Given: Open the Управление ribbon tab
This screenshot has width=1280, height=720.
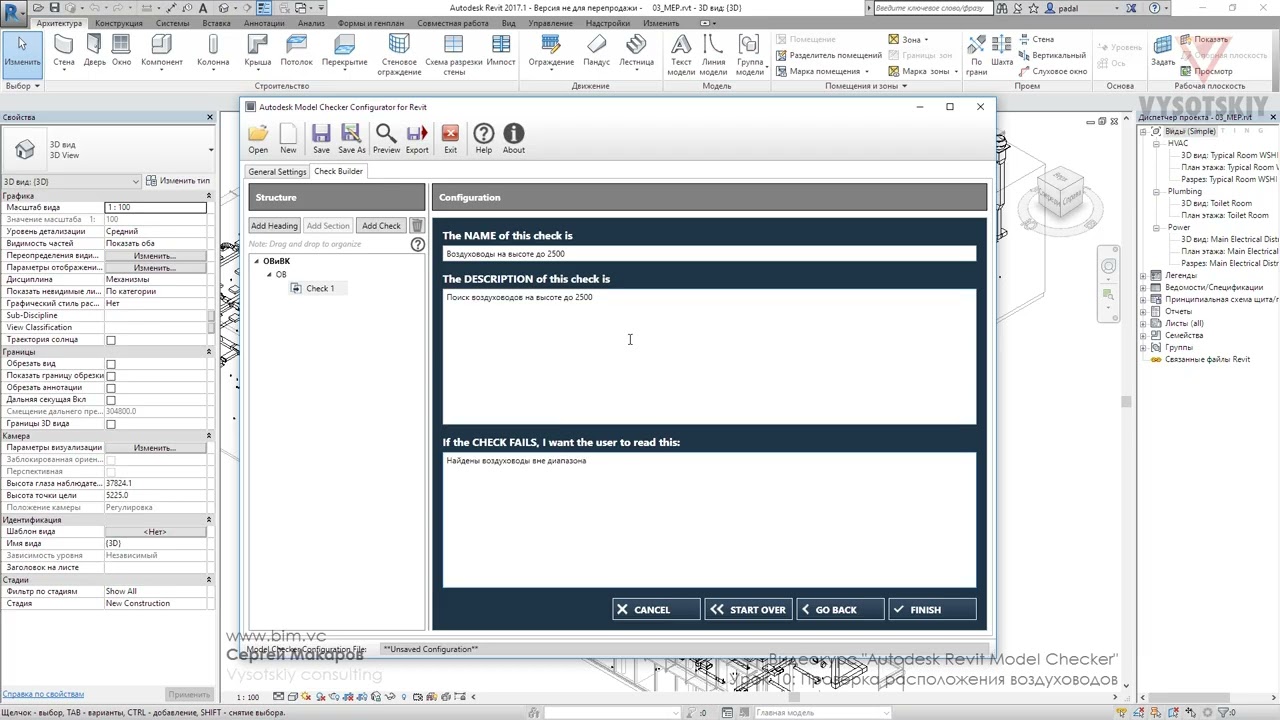Looking at the screenshot, I should (551, 23).
